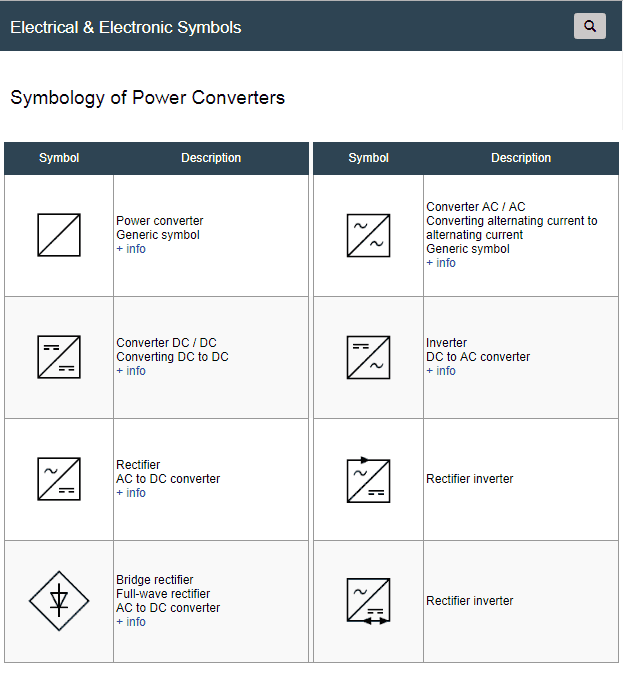Click the left table Description column header
The width and height of the screenshot is (623, 674).
coord(211,158)
